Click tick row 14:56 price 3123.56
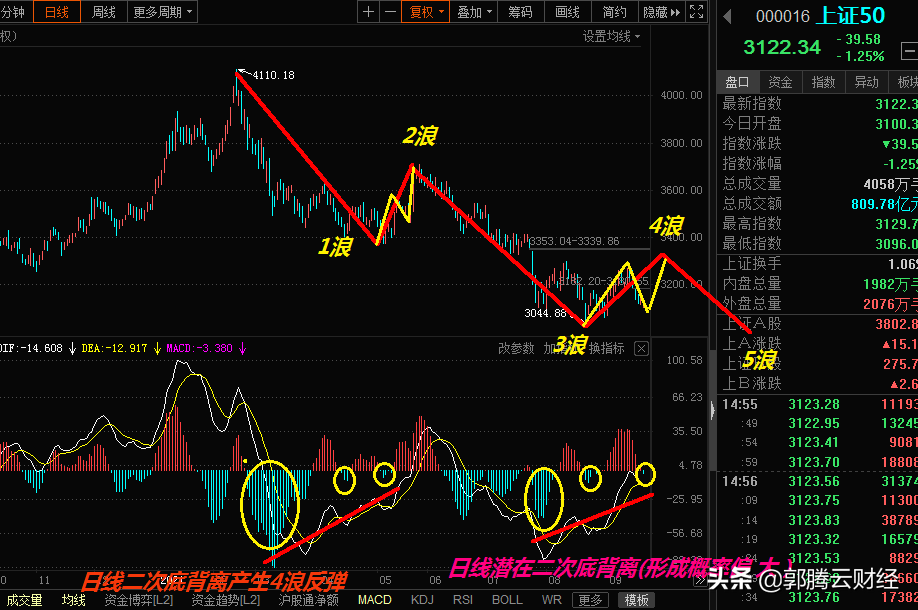918x610 pixels. [814, 482]
